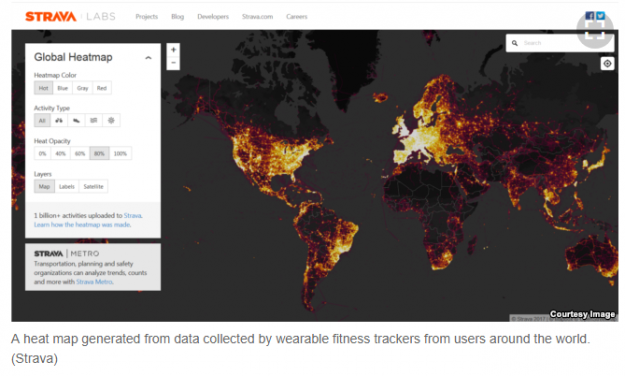This screenshot has height=376, width=625.
Task: Click the Heatmap Color label
Action: point(55,75)
